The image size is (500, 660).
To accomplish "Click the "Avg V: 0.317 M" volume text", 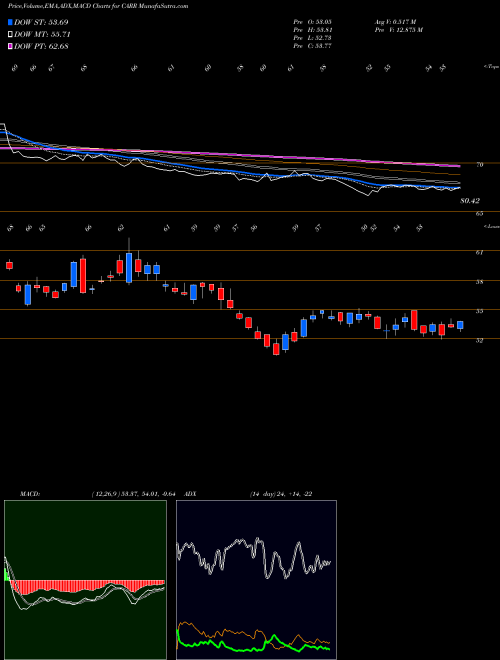I will pos(395,21).
